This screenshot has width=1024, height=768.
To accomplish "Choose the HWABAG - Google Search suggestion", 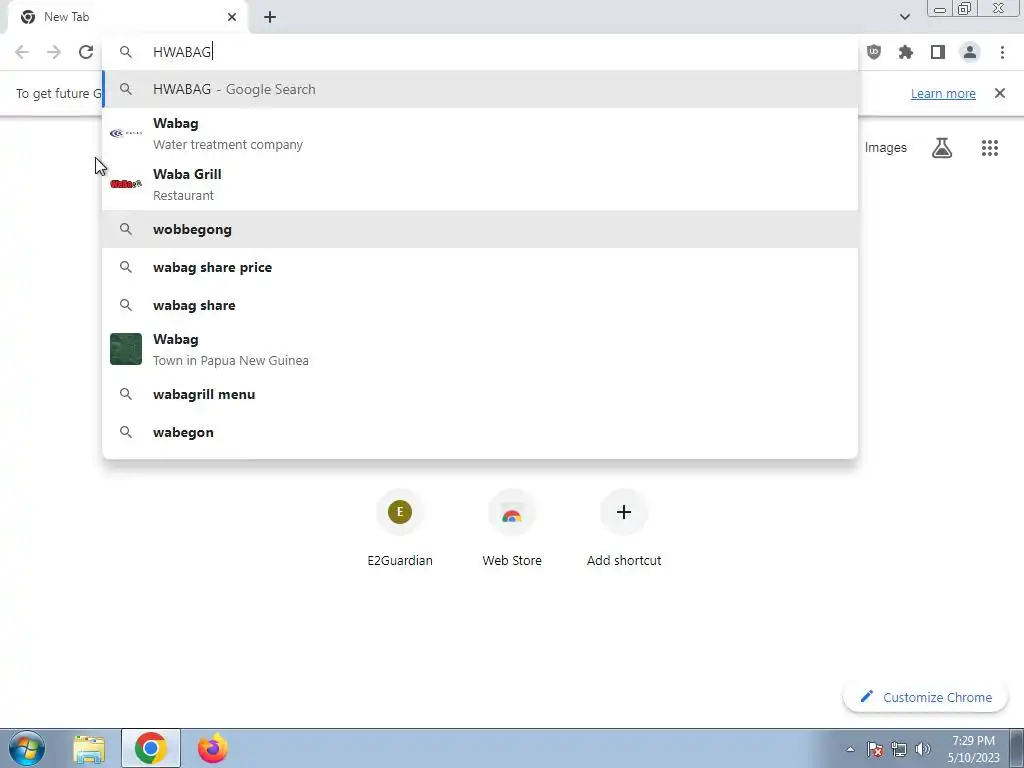I will (x=480, y=89).
